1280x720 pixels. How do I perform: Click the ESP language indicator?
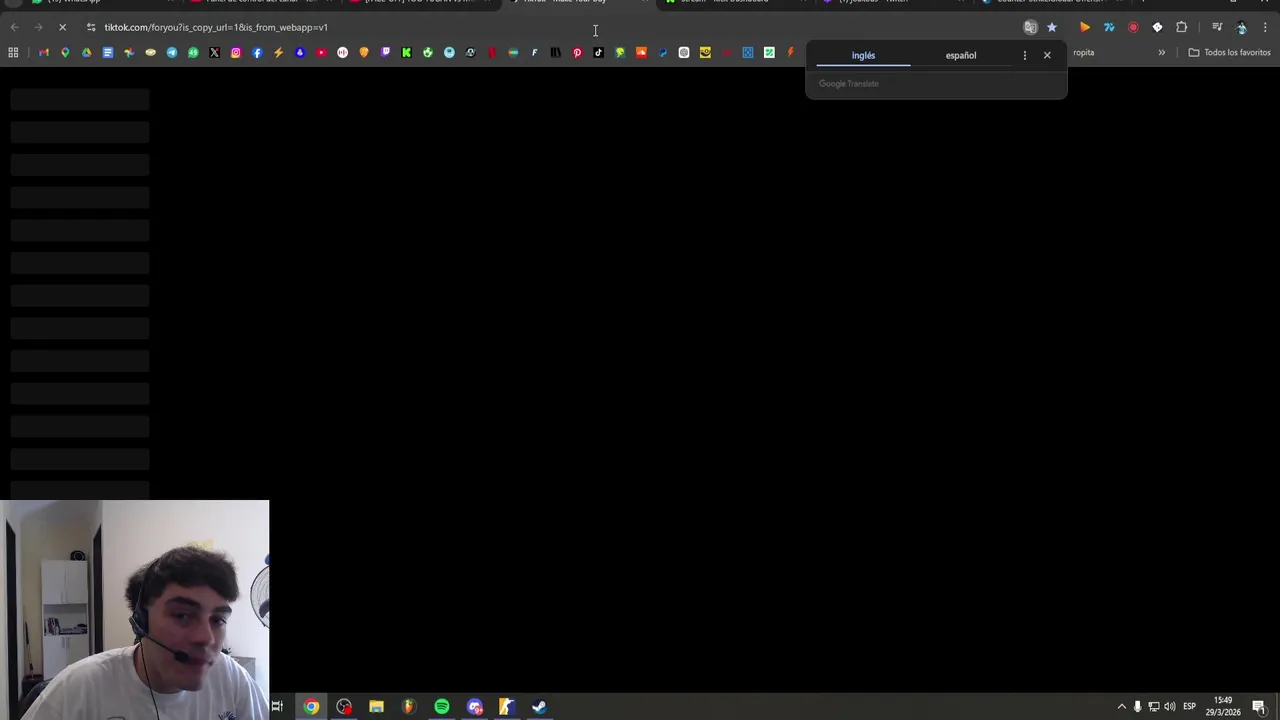click(1189, 707)
